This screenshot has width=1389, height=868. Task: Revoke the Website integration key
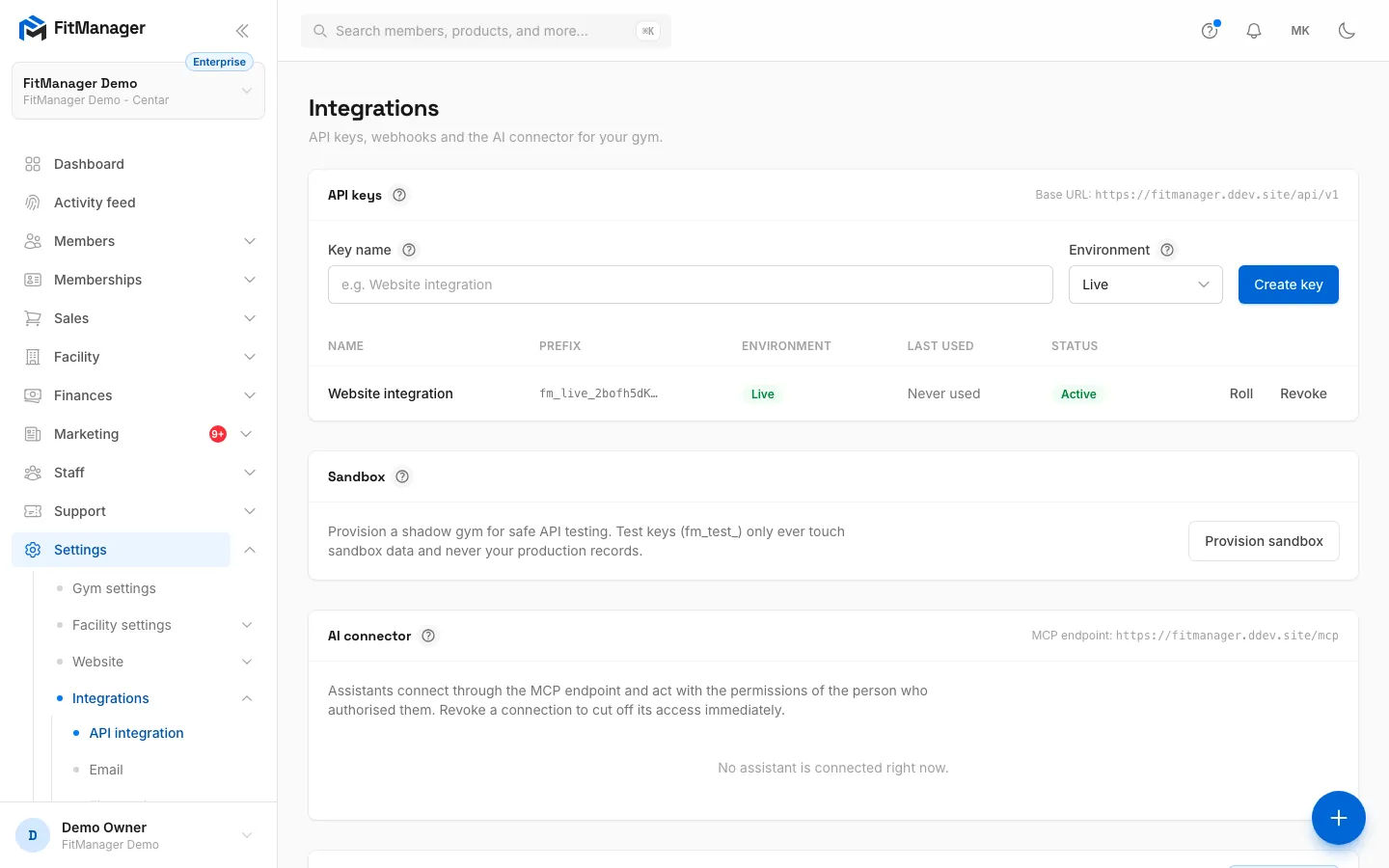[x=1303, y=393]
